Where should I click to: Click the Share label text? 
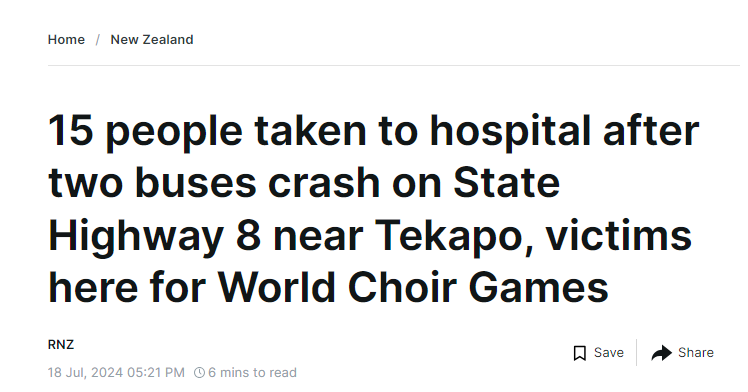click(x=696, y=352)
